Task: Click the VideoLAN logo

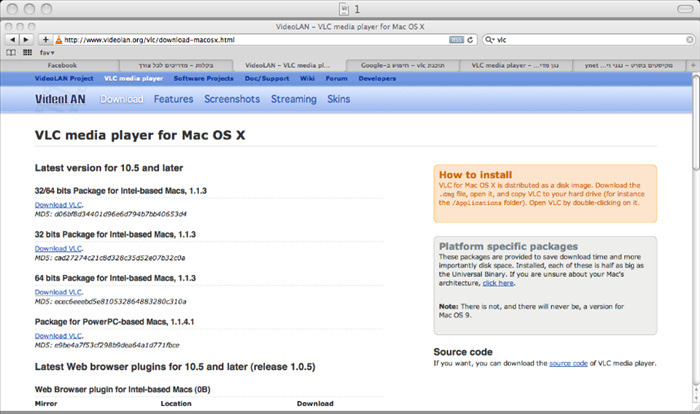Action: coord(60,99)
